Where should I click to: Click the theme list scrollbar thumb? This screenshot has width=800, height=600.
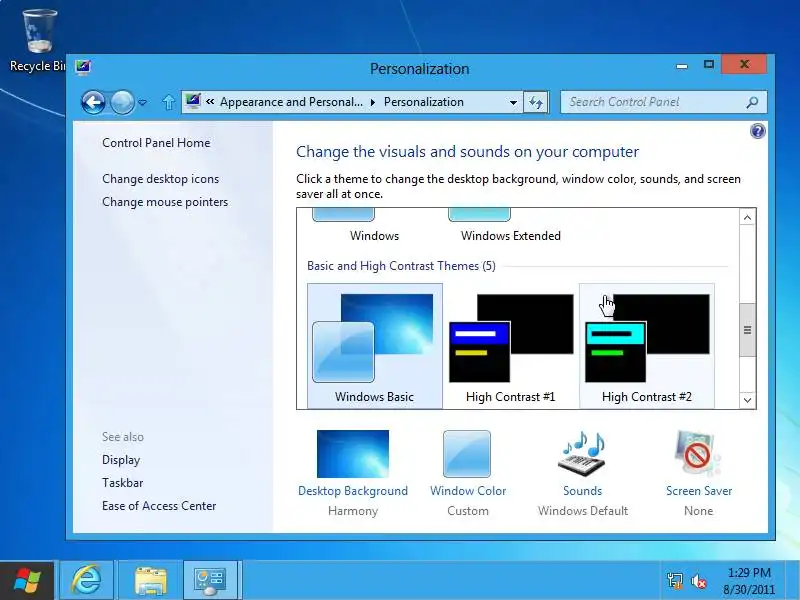(x=747, y=330)
